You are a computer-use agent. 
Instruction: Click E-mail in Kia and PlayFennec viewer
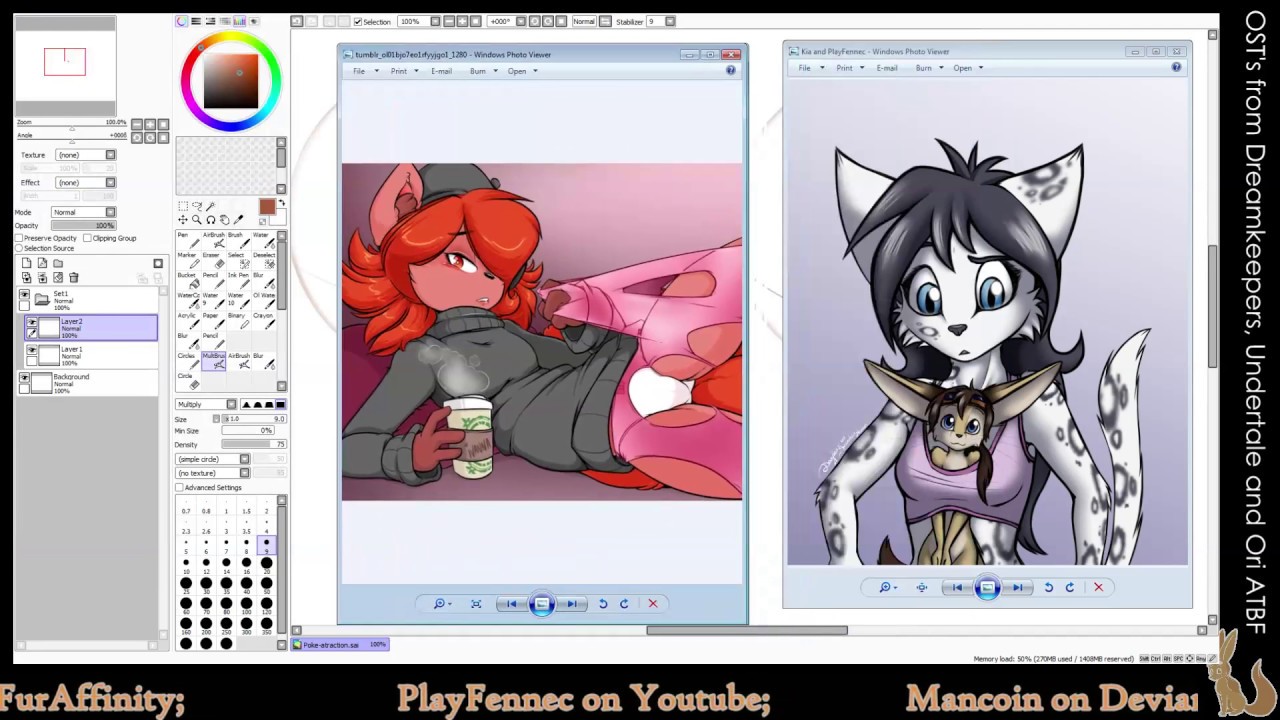pyautogui.click(x=887, y=68)
